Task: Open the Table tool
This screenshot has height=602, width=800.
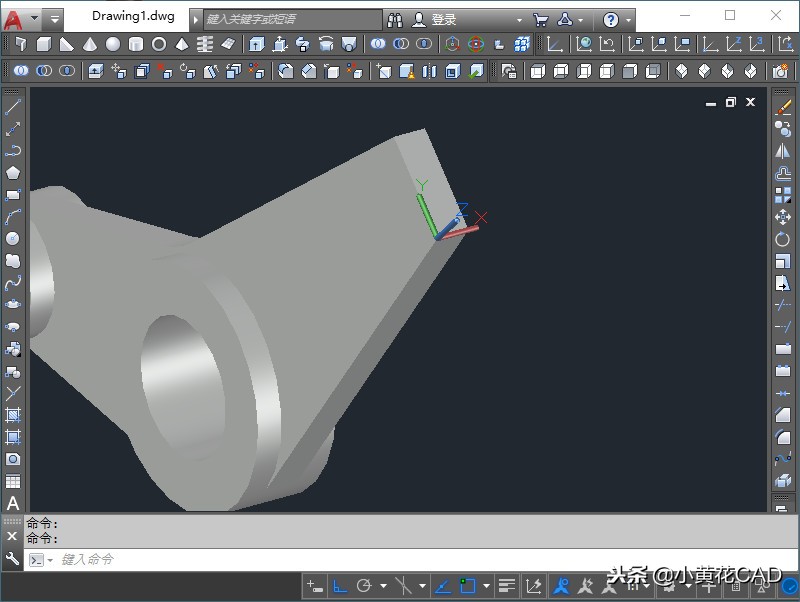Action: tap(13, 481)
